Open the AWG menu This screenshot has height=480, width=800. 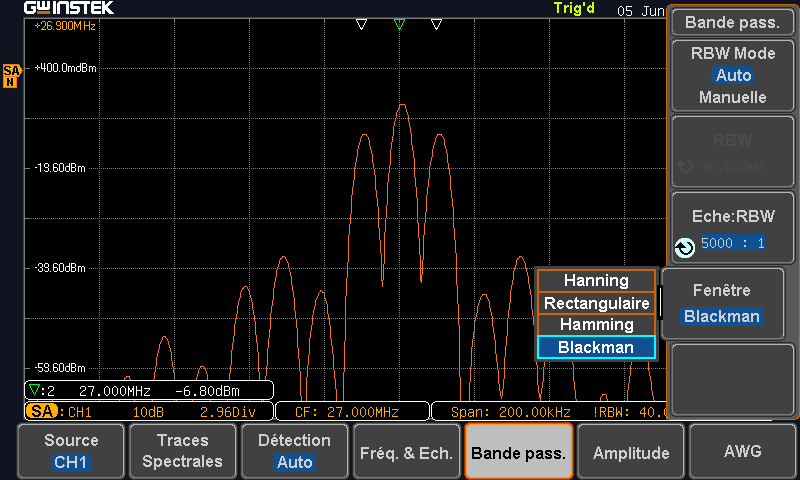(x=742, y=451)
